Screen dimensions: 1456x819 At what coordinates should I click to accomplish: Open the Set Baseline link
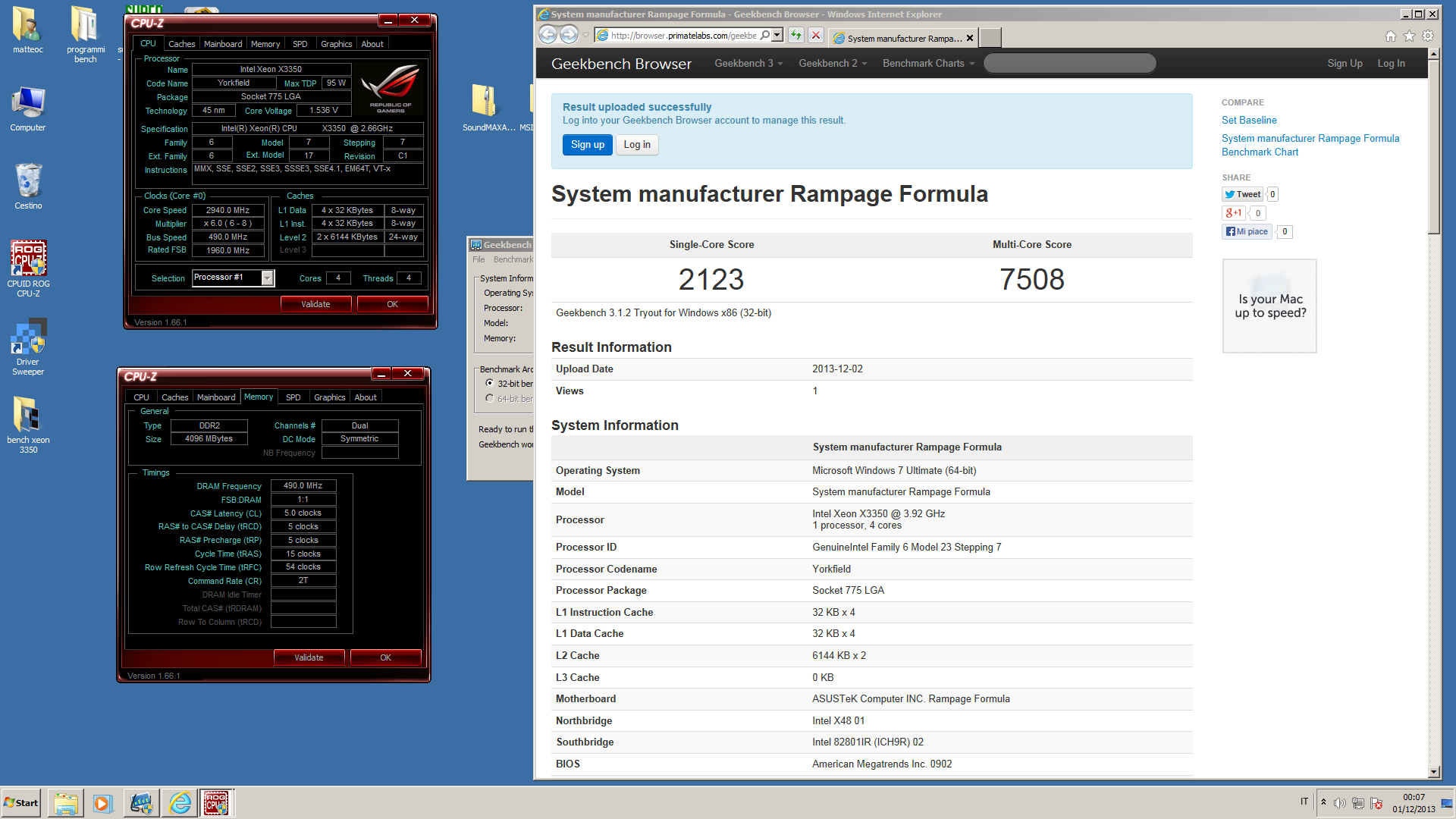coord(1249,120)
